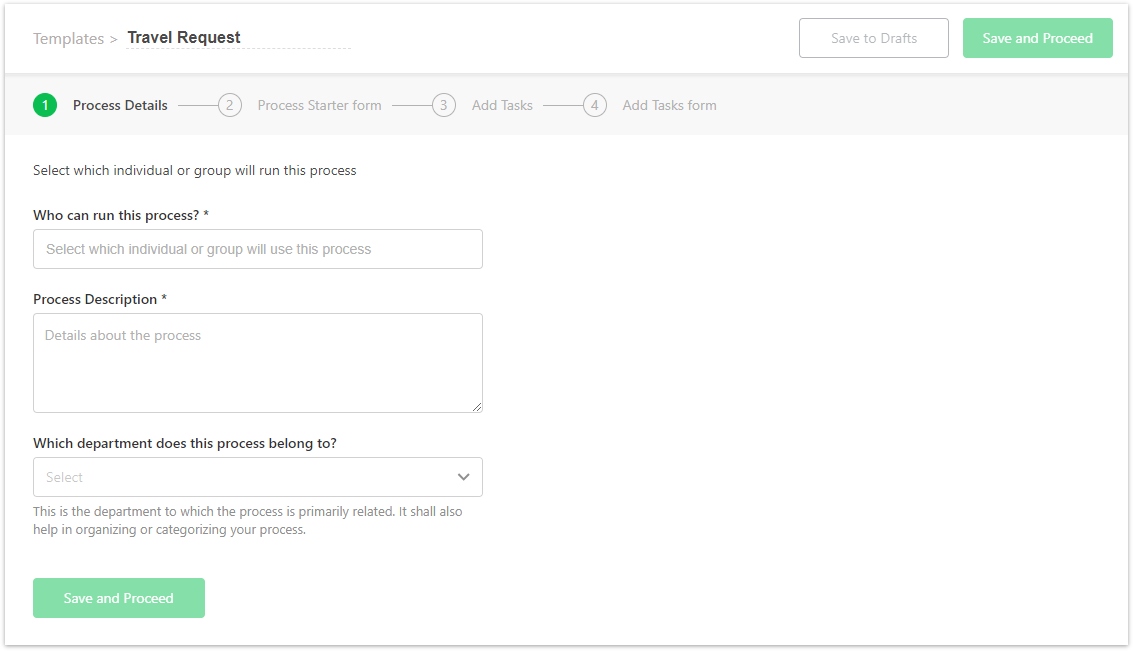Click the 'Process Description *' label
Viewport: 1133px width, 651px height.
100,299
